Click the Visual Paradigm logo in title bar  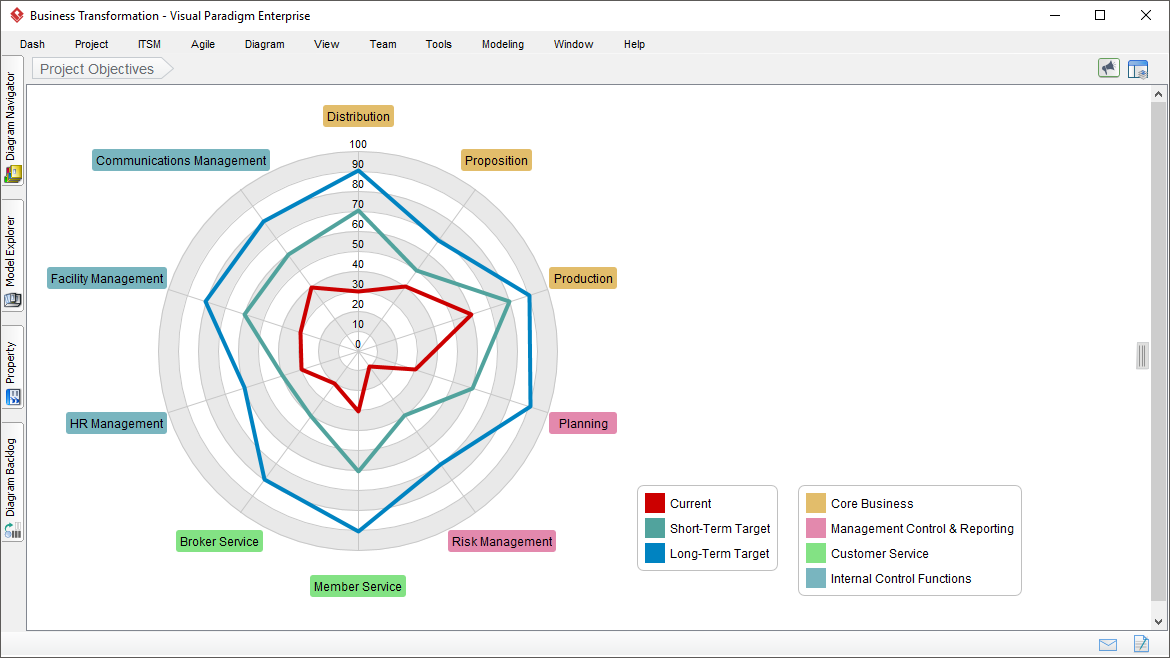pos(16,16)
